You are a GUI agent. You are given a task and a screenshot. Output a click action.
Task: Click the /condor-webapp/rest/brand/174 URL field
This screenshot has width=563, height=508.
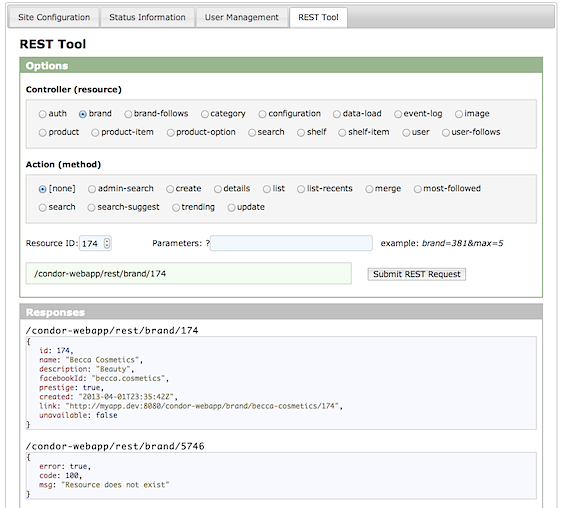pos(189,274)
